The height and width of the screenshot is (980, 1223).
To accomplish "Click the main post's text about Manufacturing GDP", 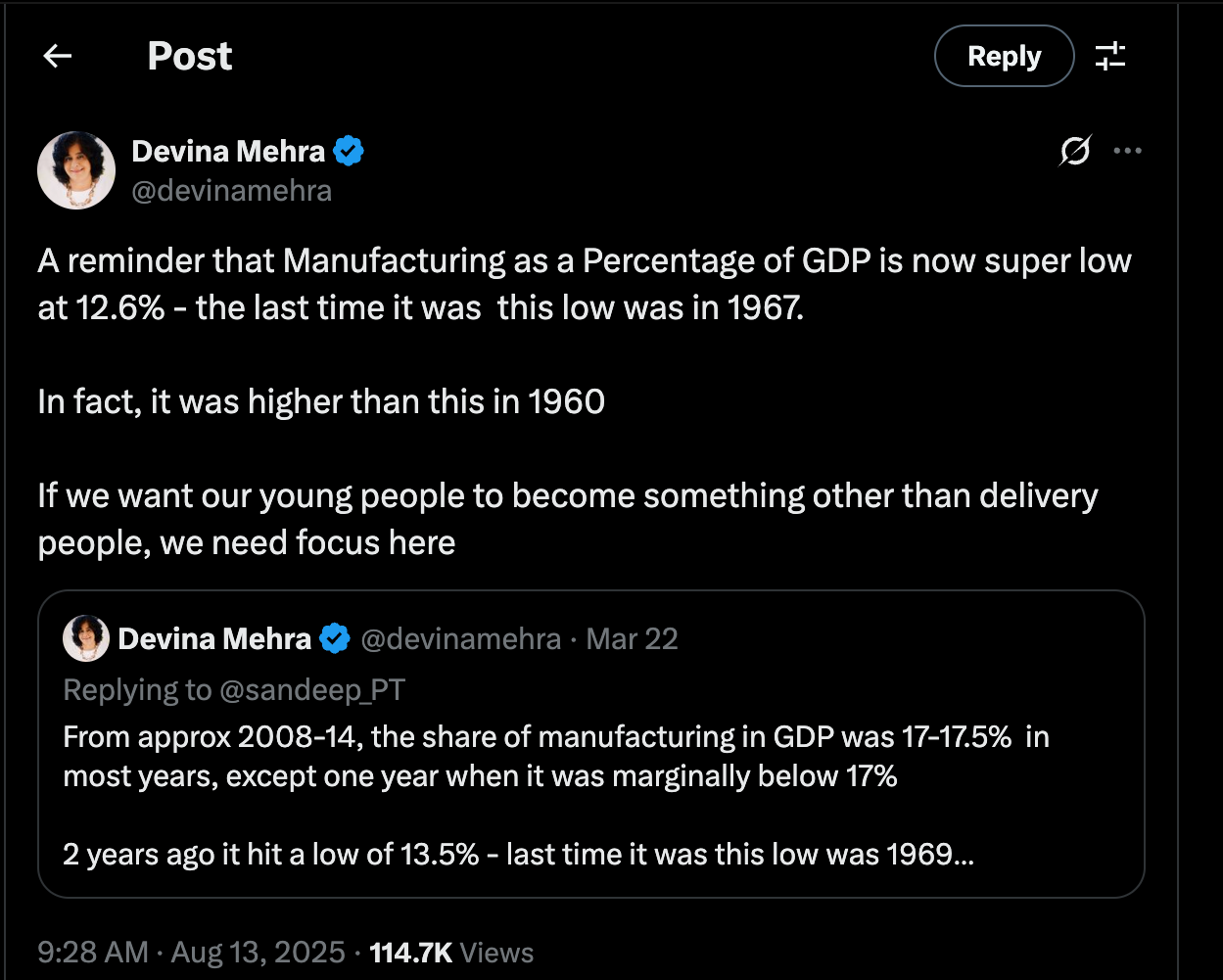I will [x=585, y=284].
